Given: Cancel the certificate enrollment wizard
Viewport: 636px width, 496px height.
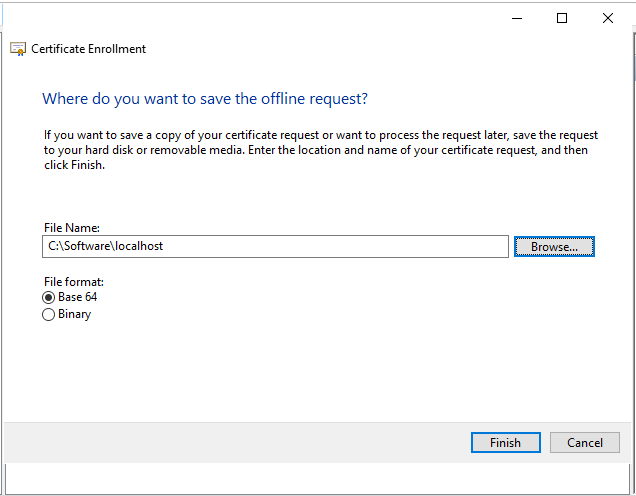Looking at the screenshot, I should tap(585, 442).
